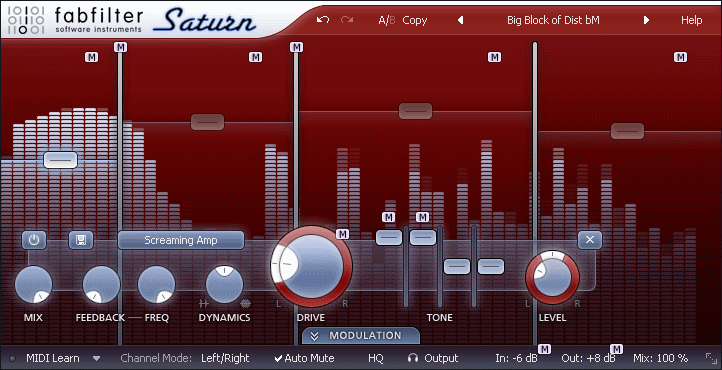Image resolution: width=722 pixels, height=370 pixels.
Task: Toggle the A/B comparison state
Action: [x=386, y=20]
